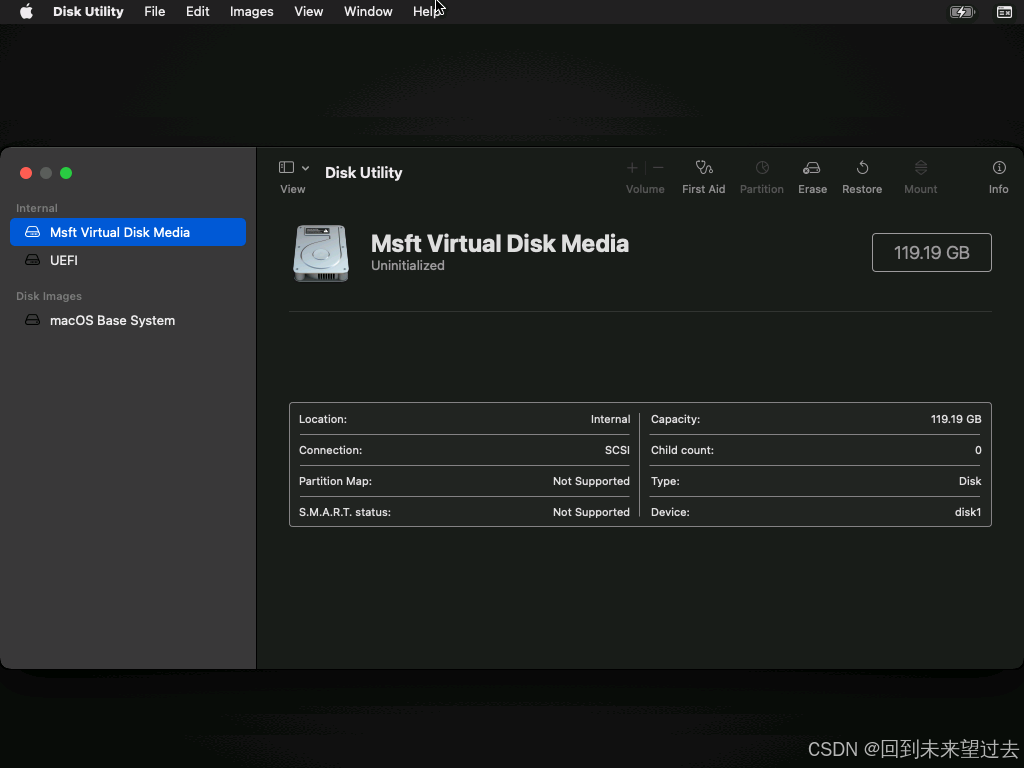The width and height of the screenshot is (1024, 768).
Task: Select Msft Virtual Disk Media in sidebar
Action: [128, 232]
